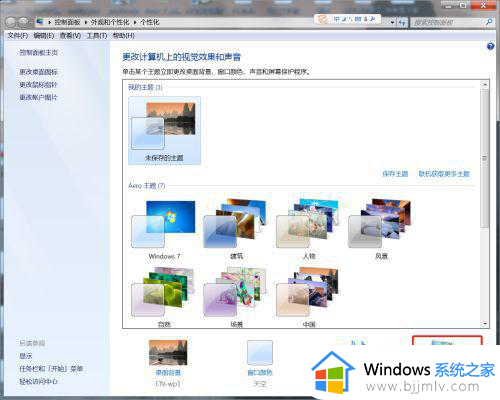Maximize the personalization window
Viewport: 500px width, 400px height.
point(464,5)
